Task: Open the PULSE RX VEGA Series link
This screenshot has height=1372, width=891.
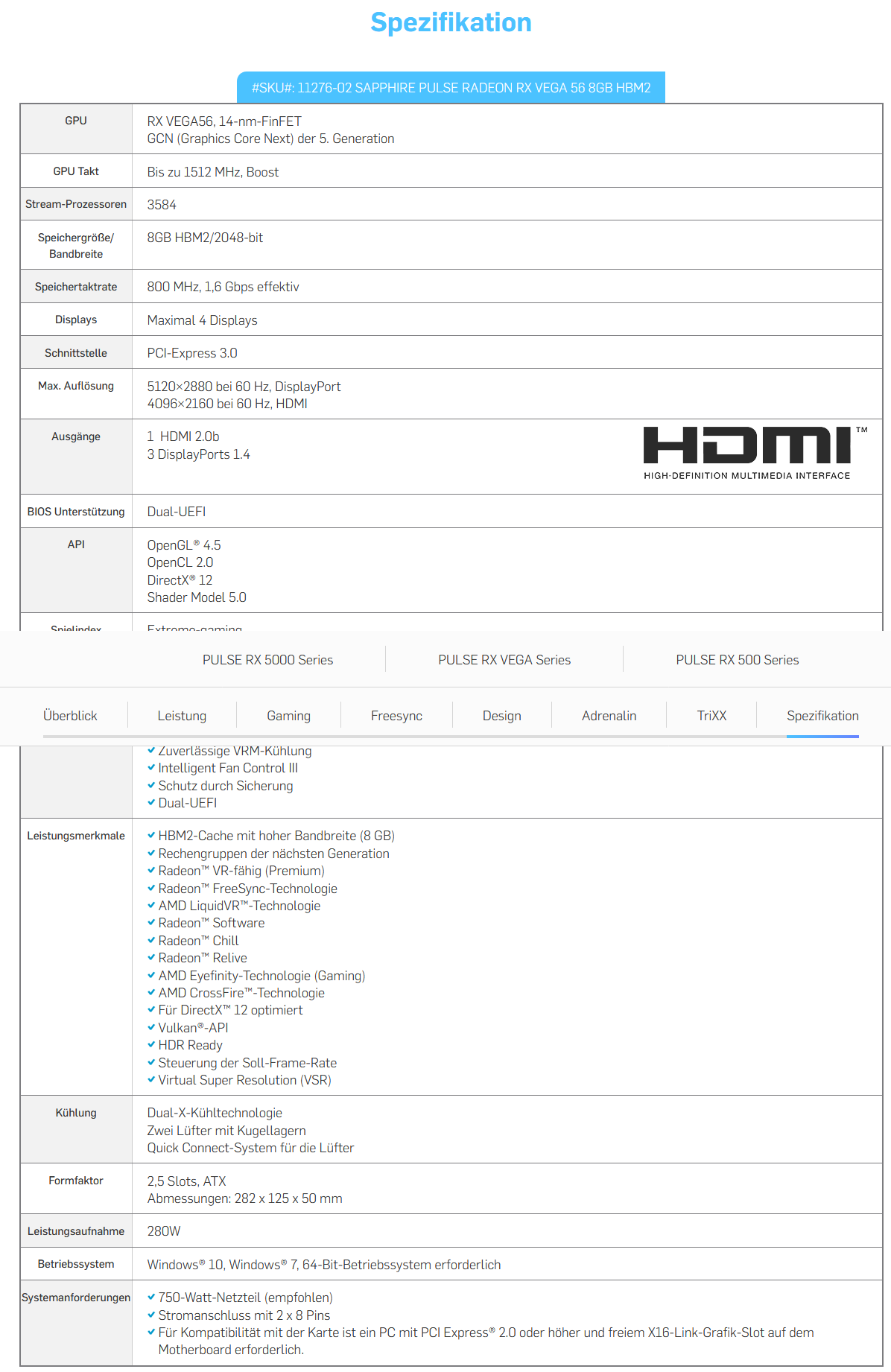Action: tap(504, 660)
